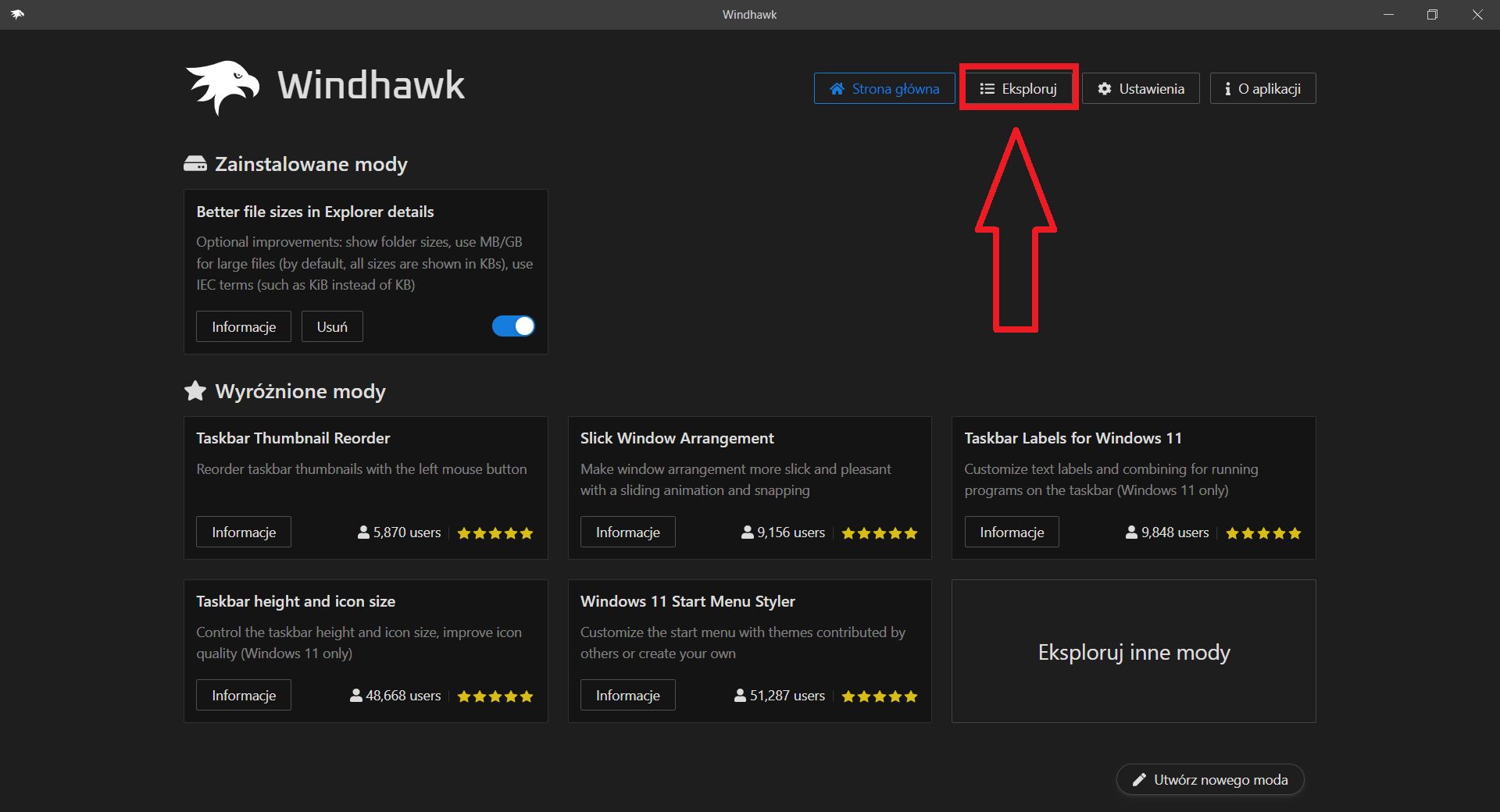This screenshot has width=1500, height=812.
Task: Click the users icon on Slick Window Arrangement
Action: tap(748, 532)
